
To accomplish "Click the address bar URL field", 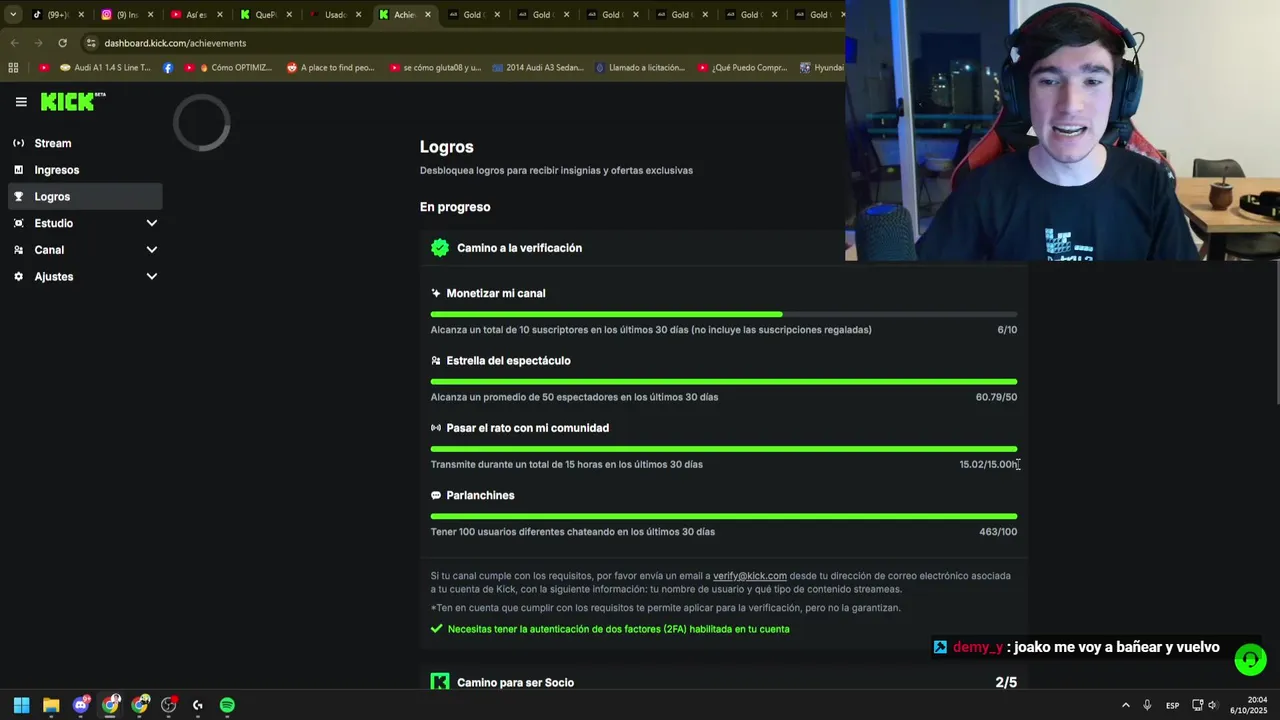I will (x=460, y=43).
